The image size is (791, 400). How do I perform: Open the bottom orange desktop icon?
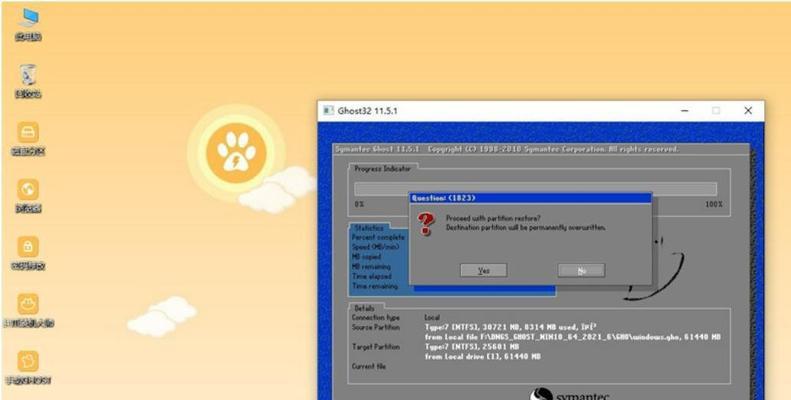coord(28,368)
